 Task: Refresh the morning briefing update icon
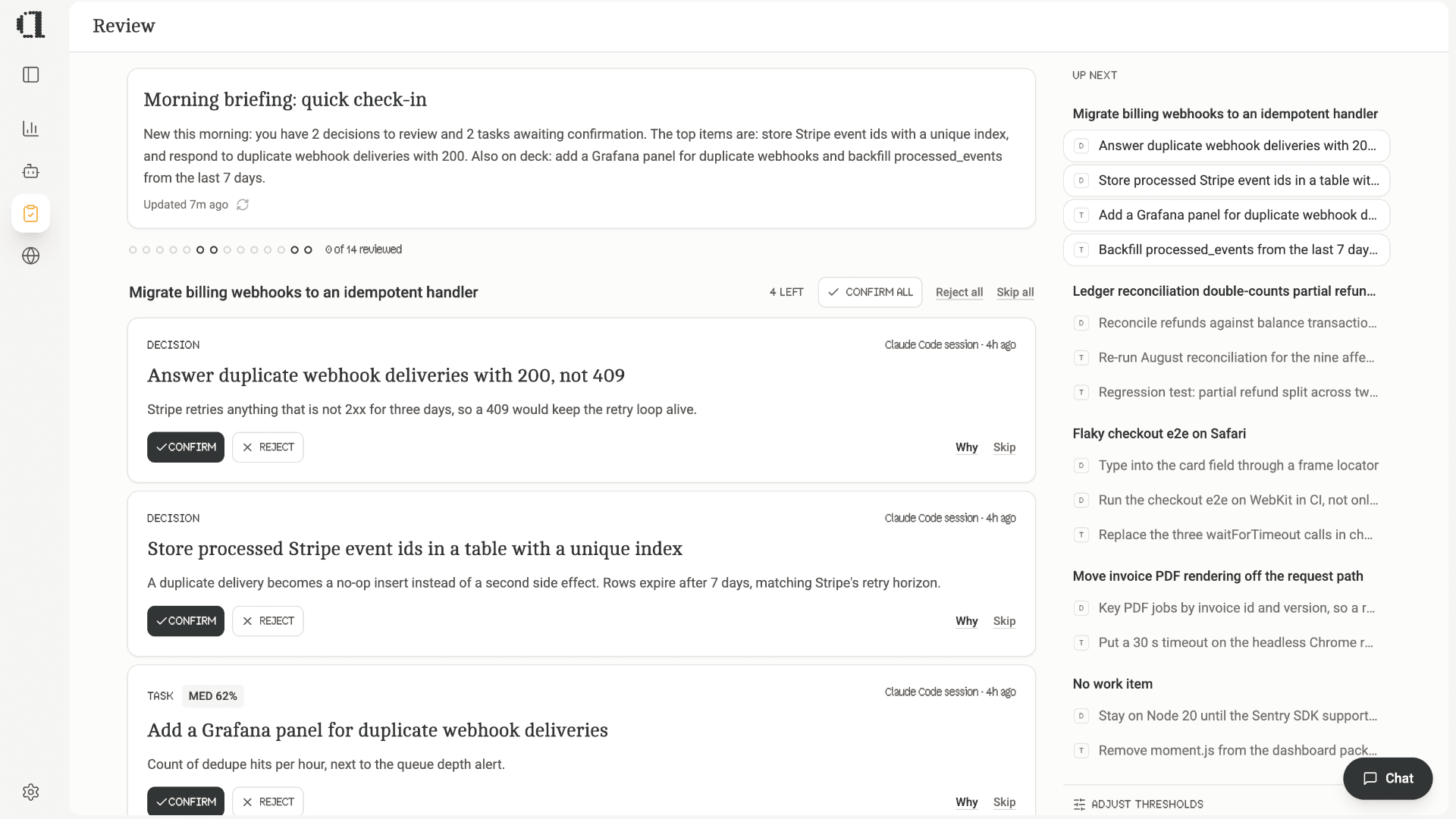tap(243, 205)
